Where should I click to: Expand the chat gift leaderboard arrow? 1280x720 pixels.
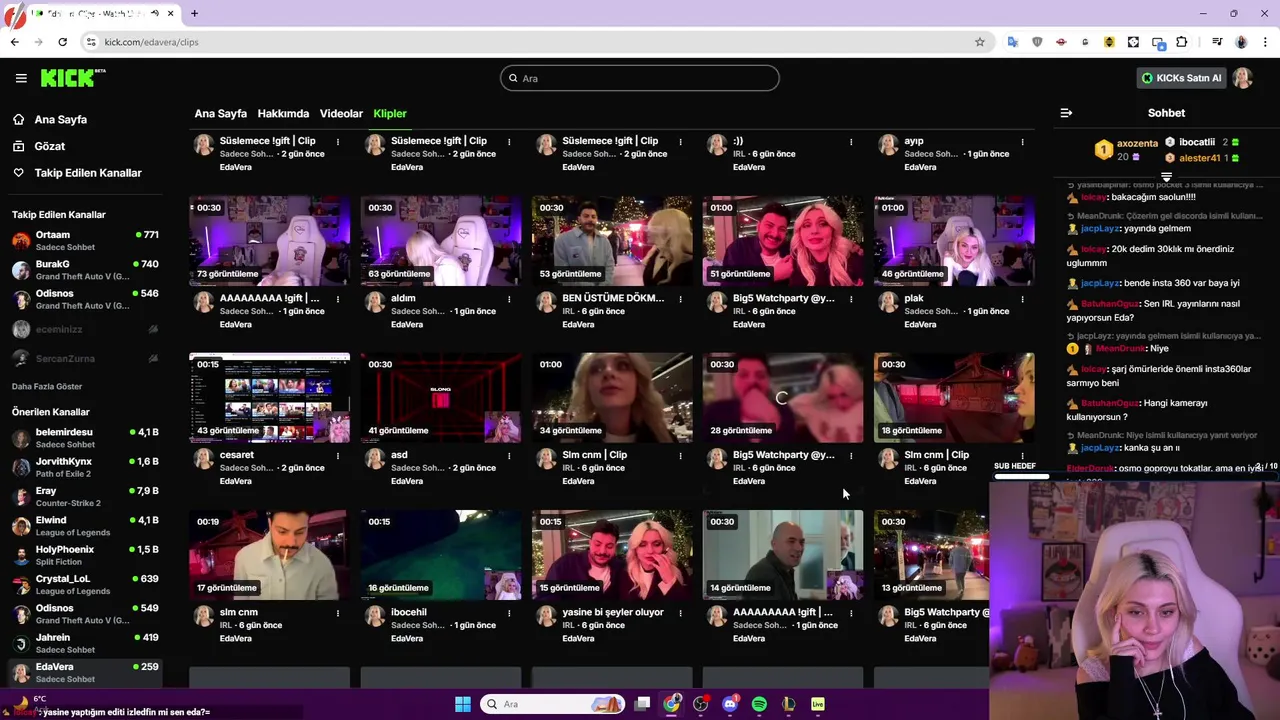coord(1166,177)
